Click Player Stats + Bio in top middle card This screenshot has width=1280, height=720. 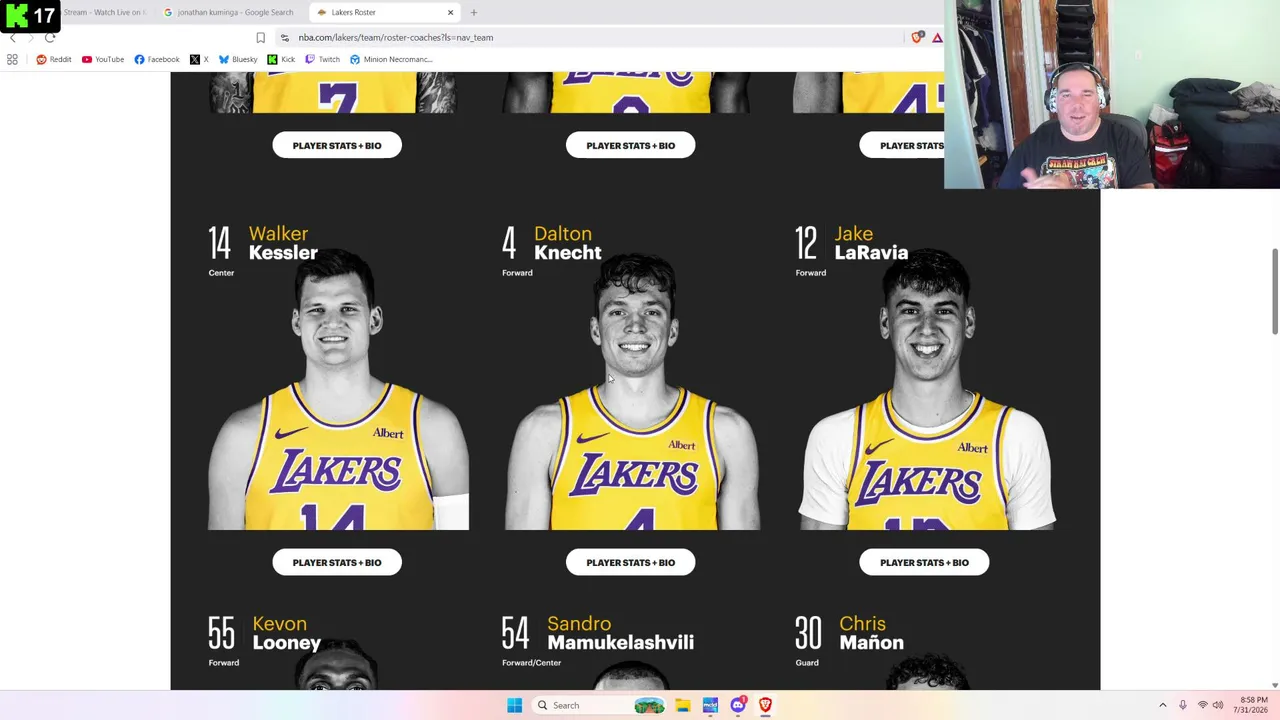[630, 145]
